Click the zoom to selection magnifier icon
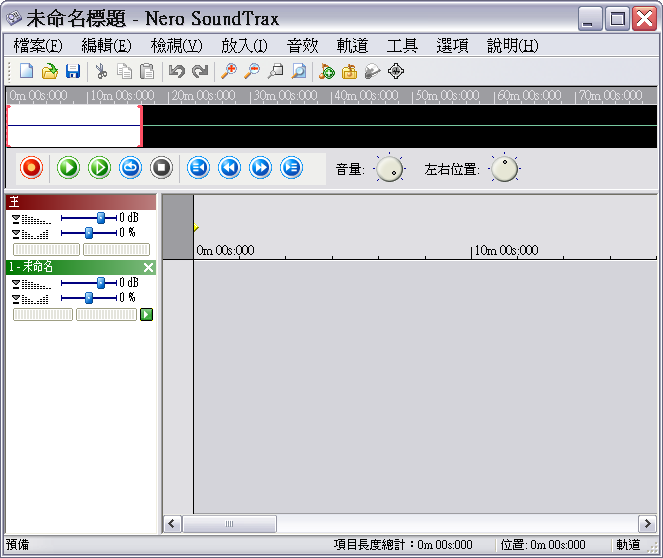The height and width of the screenshot is (558, 663). (276, 71)
